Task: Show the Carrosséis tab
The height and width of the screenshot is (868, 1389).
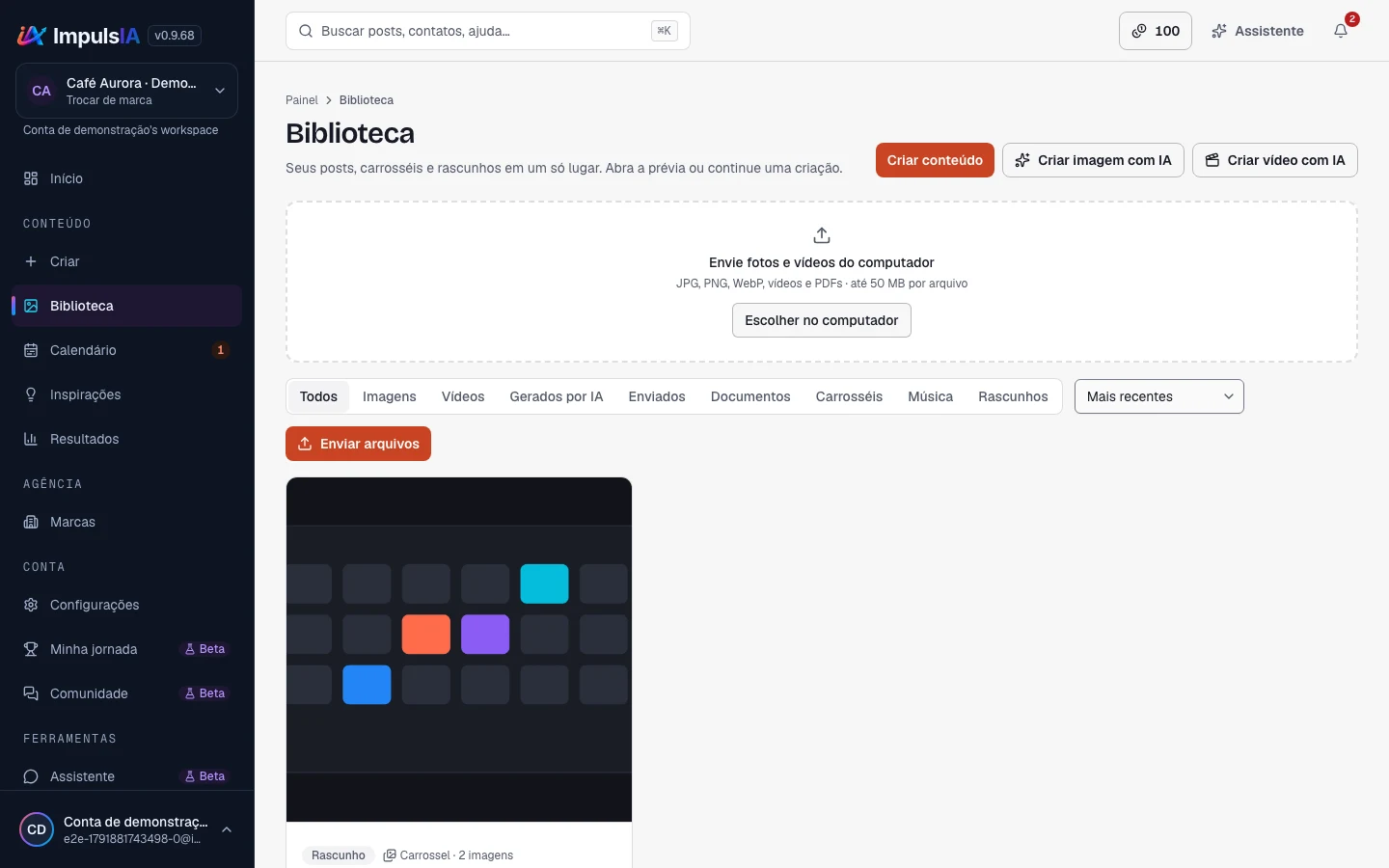Action: pos(849,396)
